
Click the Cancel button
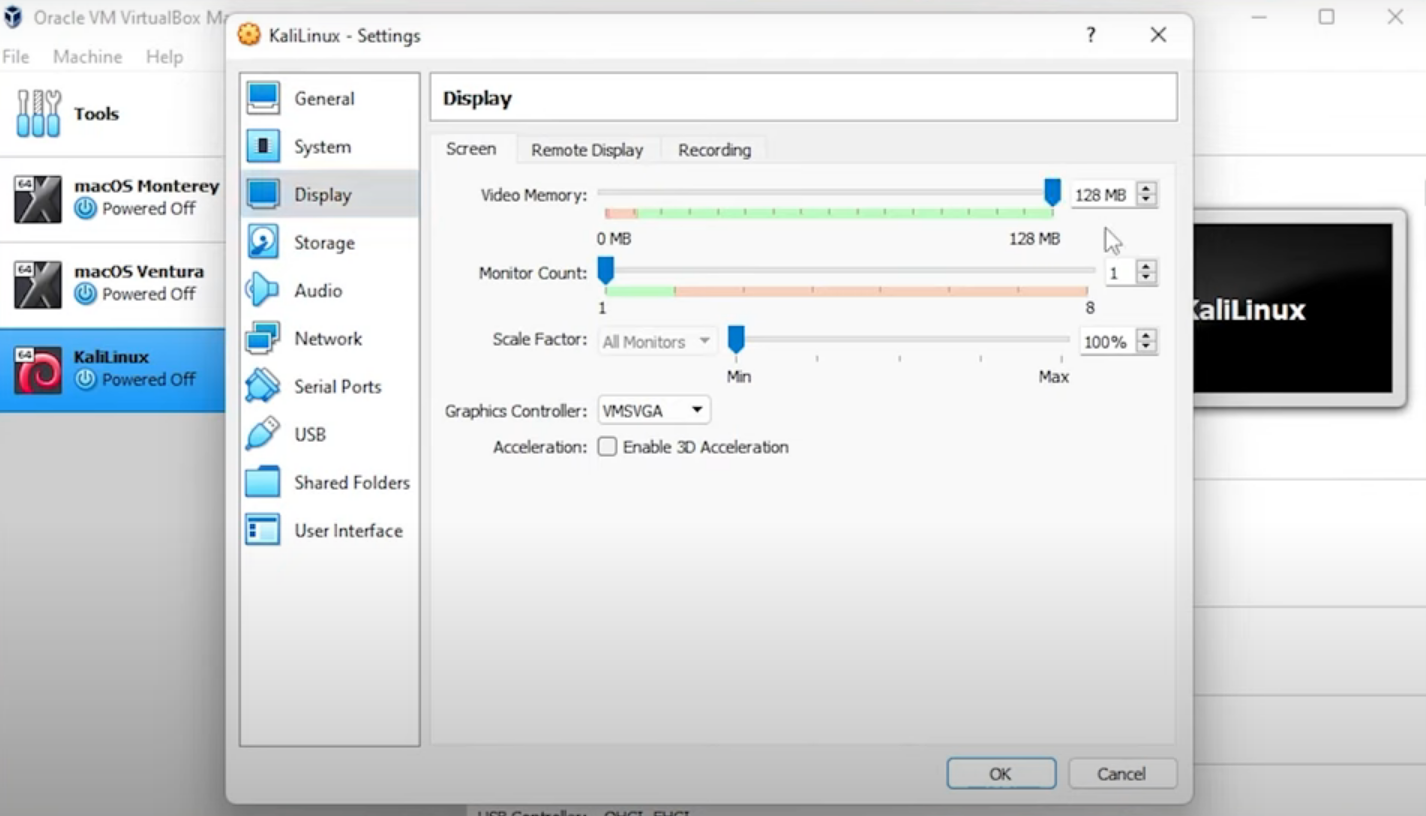[x=1122, y=773]
